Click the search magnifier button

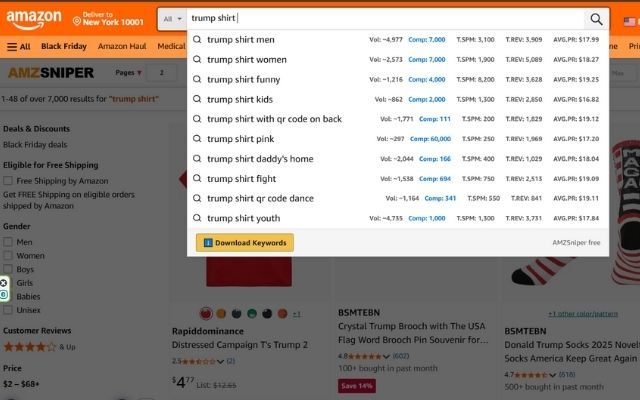(x=596, y=19)
